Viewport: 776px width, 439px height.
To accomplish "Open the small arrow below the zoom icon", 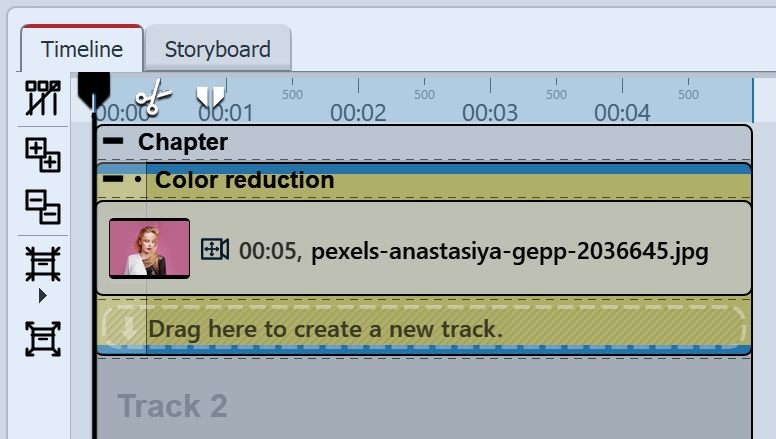I will tap(42, 296).
